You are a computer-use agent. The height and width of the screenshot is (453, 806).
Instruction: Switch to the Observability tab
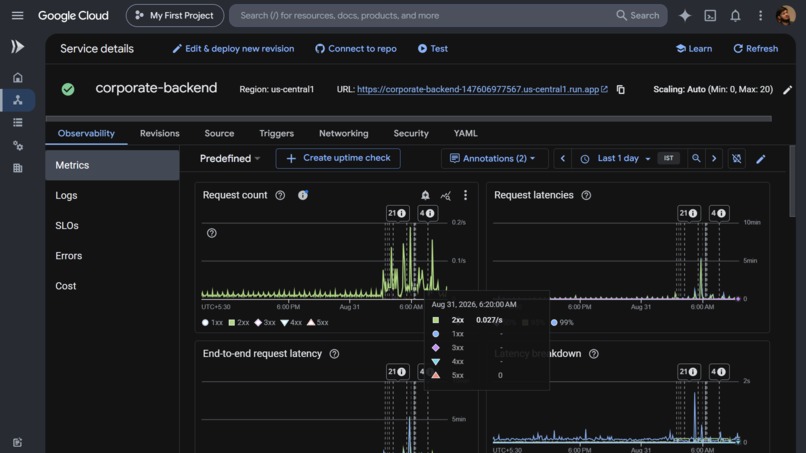tap(86, 133)
